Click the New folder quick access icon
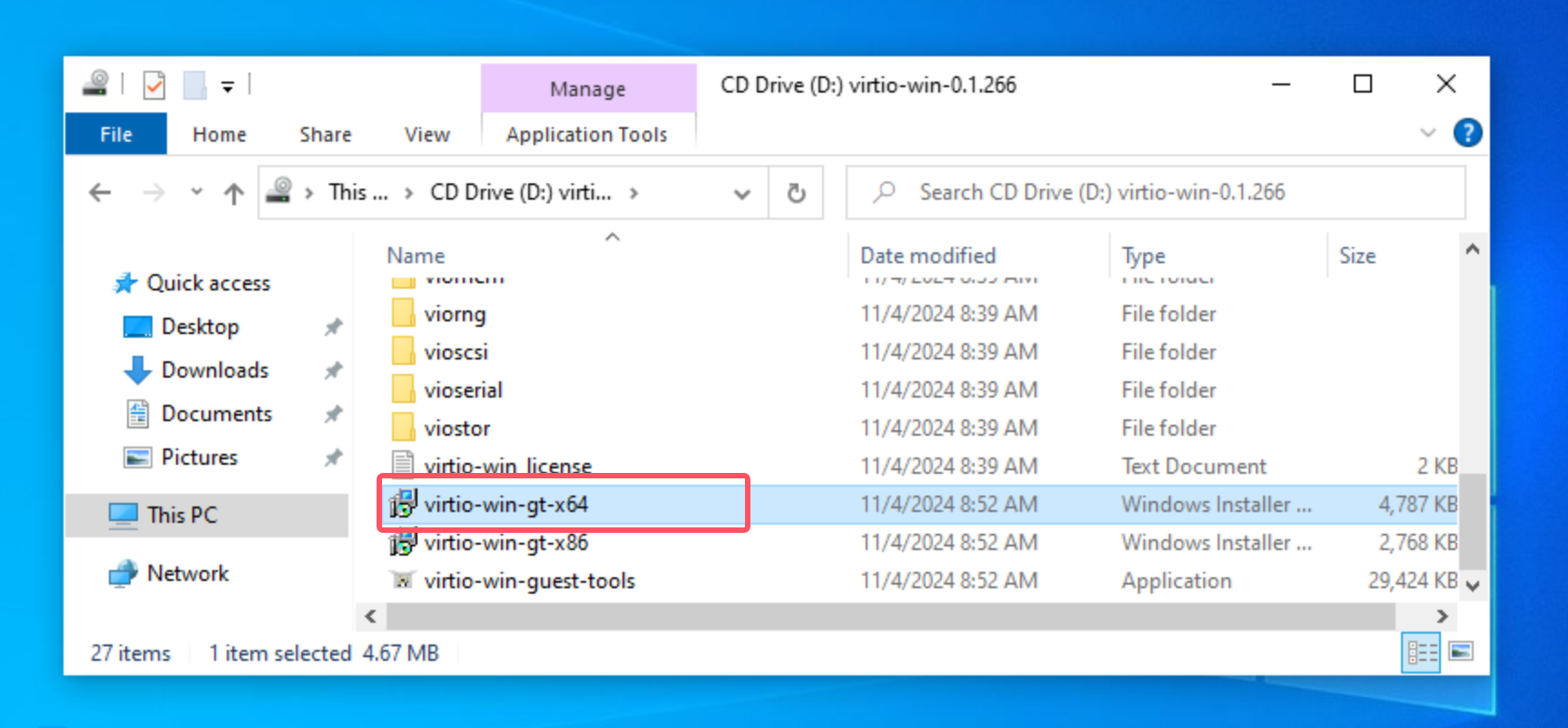The width and height of the screenshot is (1568, 728). pyautogui.click(x=194, y=85)
